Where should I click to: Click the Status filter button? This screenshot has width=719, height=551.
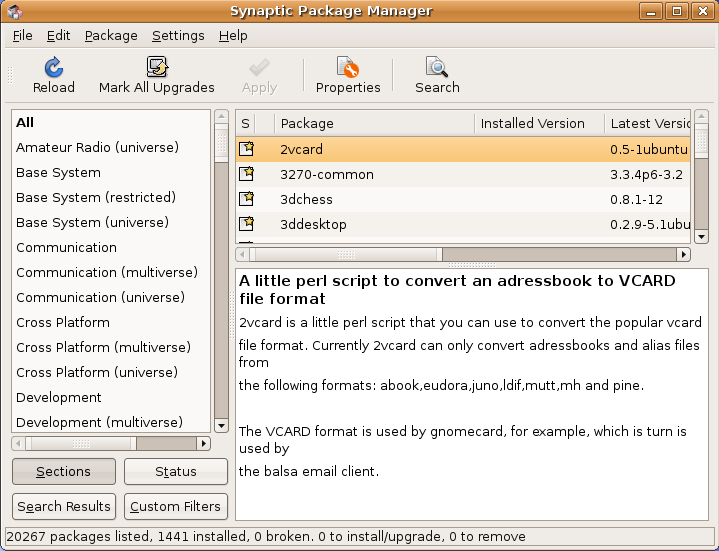point(176,471)
